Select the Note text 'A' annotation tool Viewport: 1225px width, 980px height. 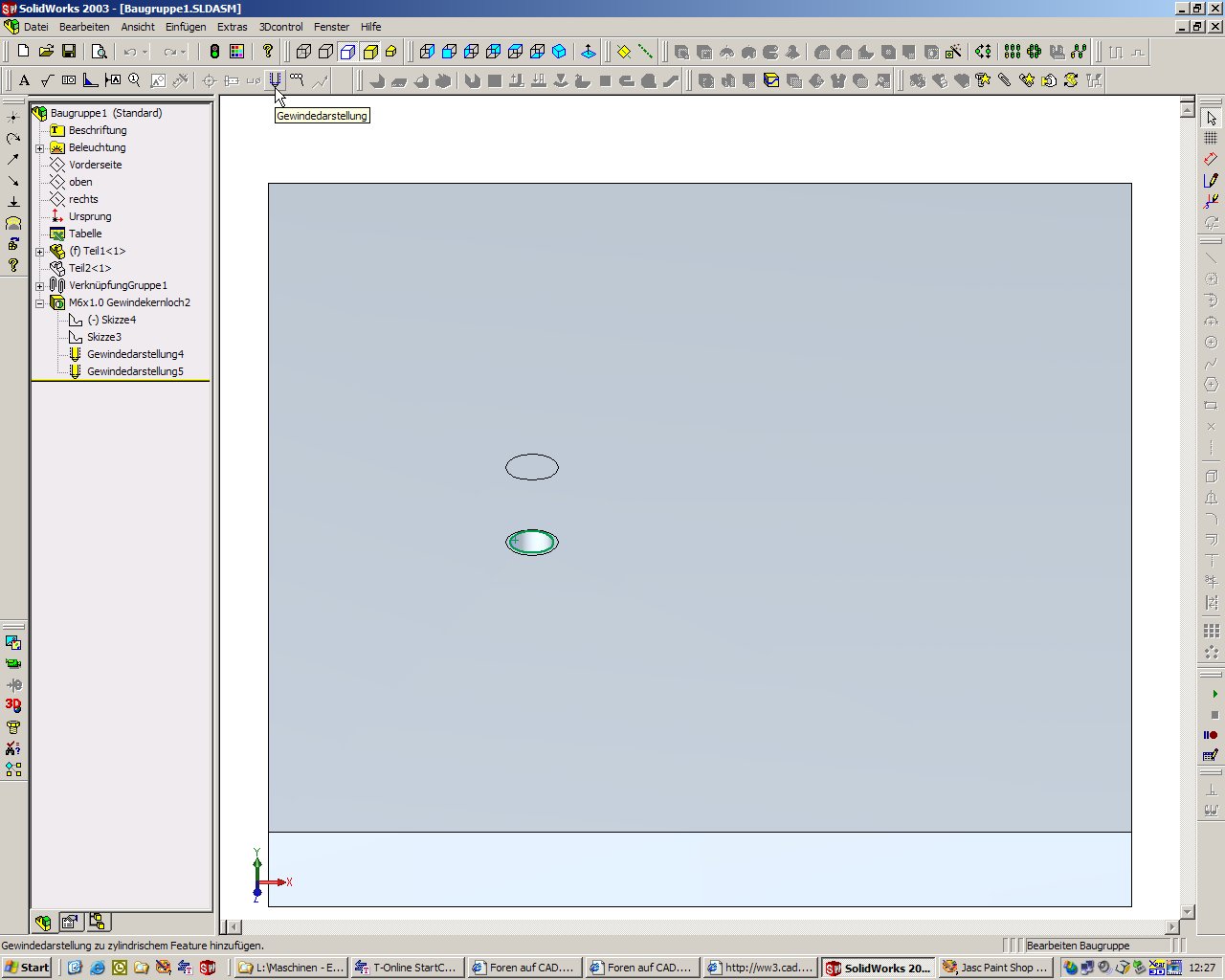25,80
